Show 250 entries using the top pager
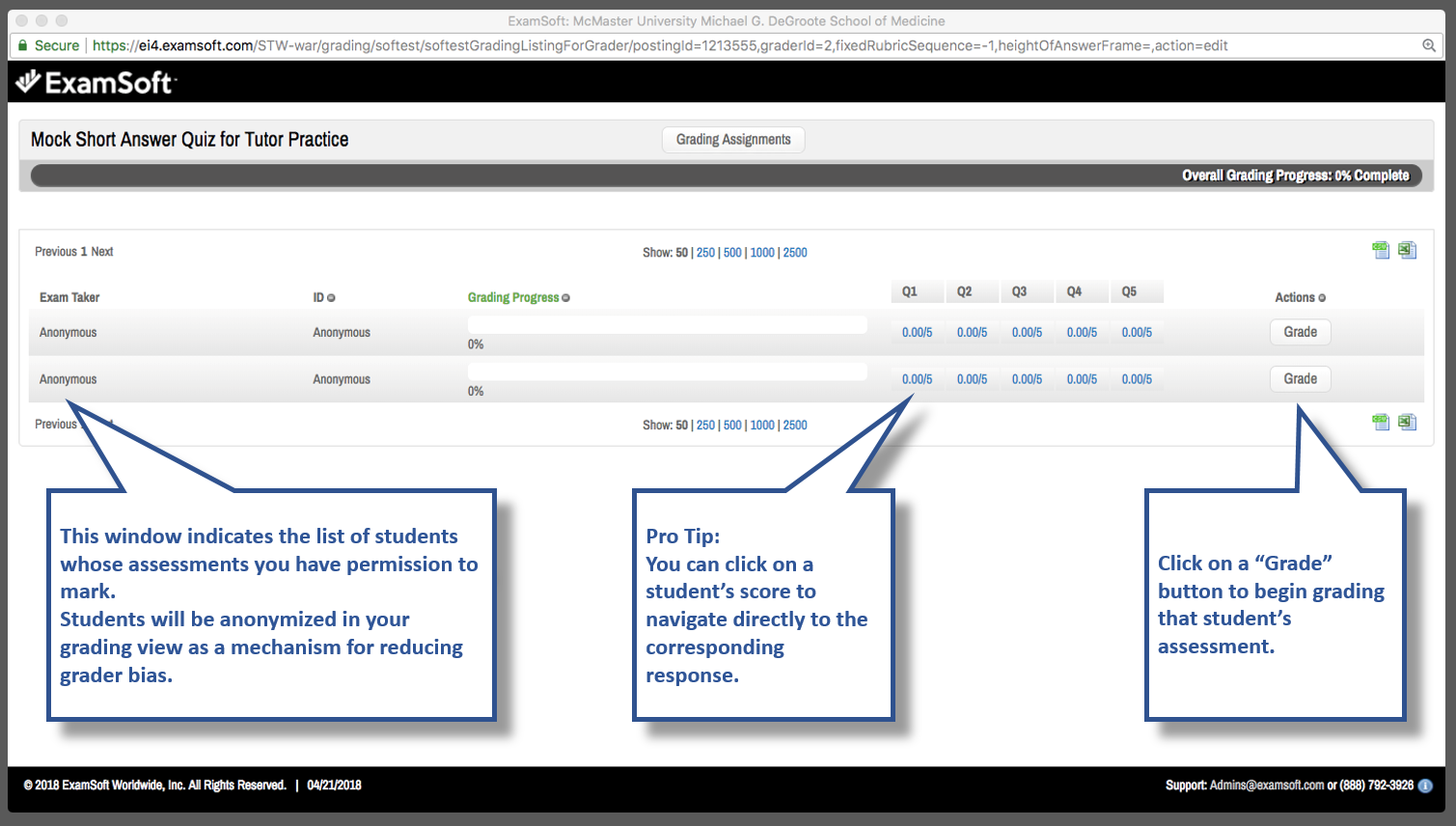This screenshot has width=1456, height=826. coord(705,253)
